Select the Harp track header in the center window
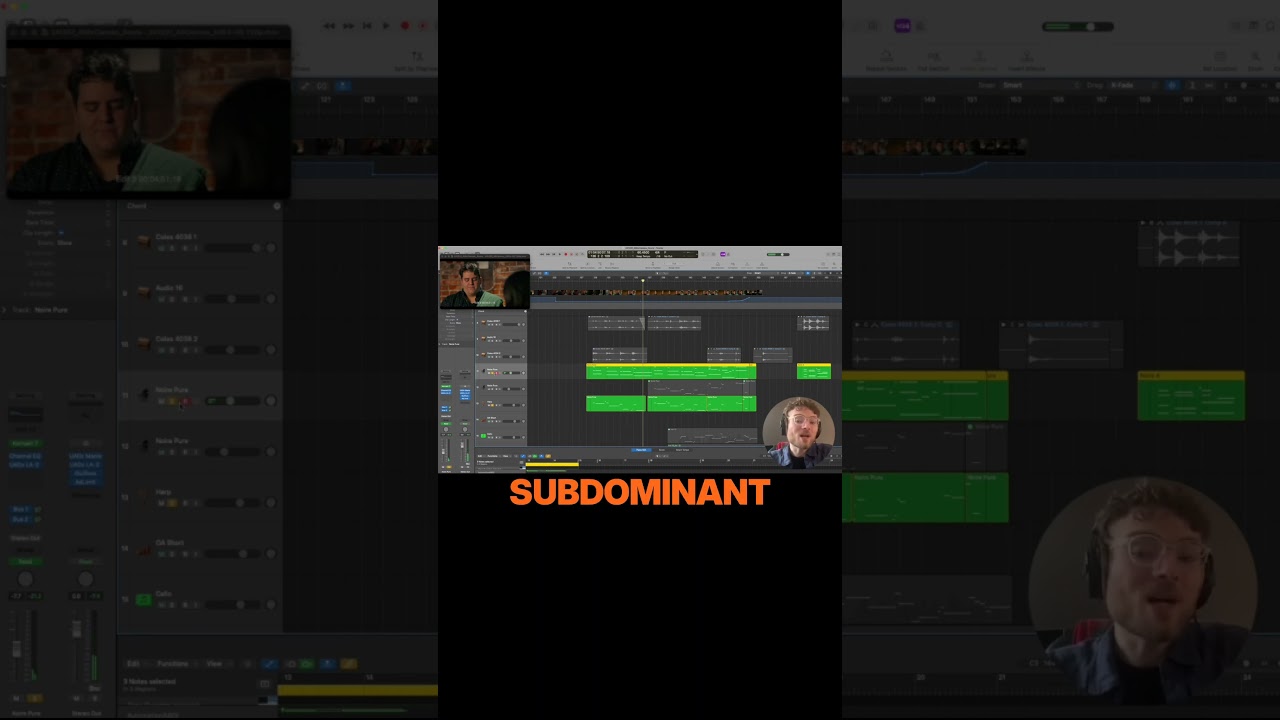This screenshot has height=720, width=1280. (x=501, y=403)
